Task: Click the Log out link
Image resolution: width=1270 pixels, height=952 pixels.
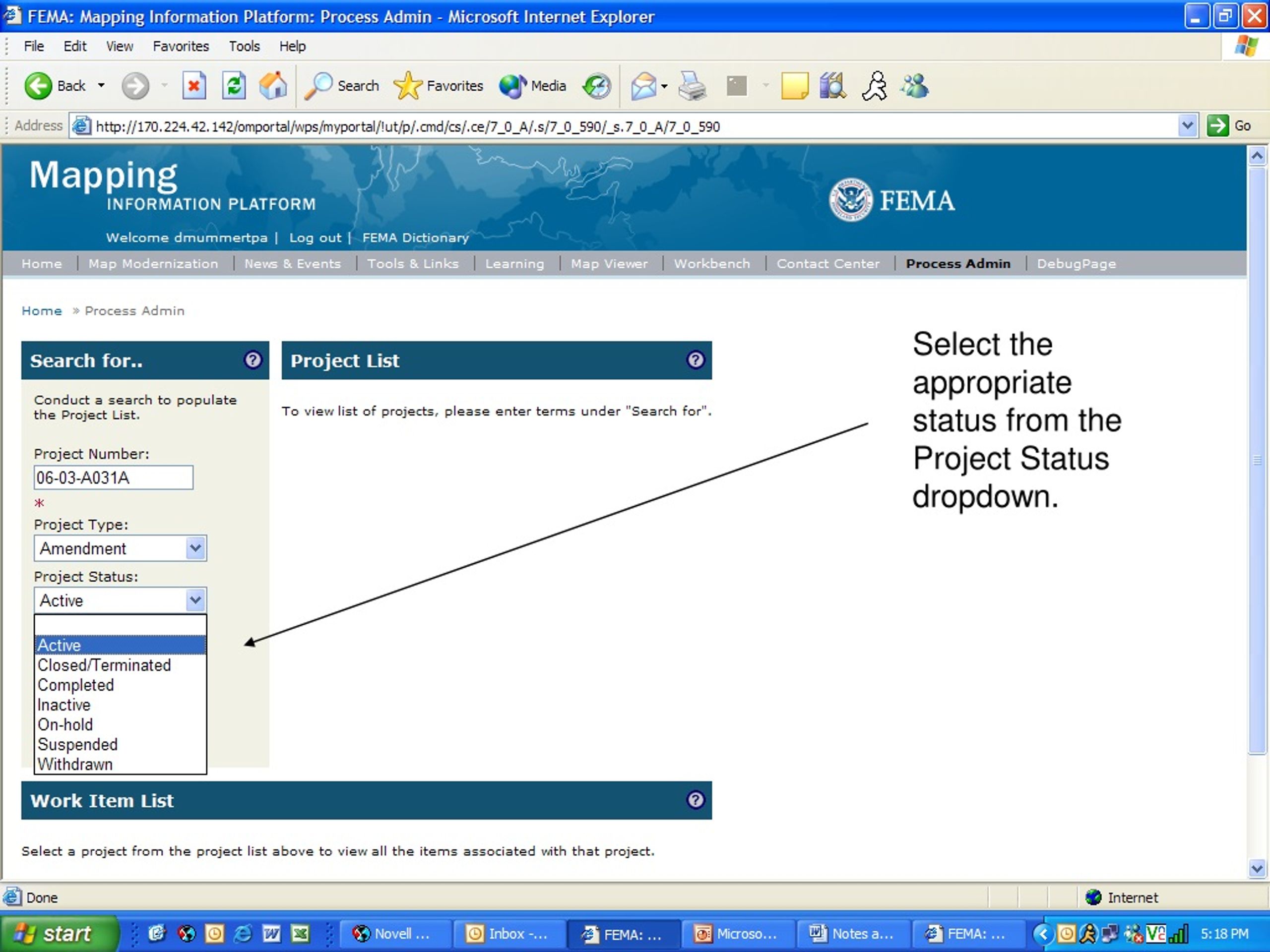Action: [x=315, y=238]
